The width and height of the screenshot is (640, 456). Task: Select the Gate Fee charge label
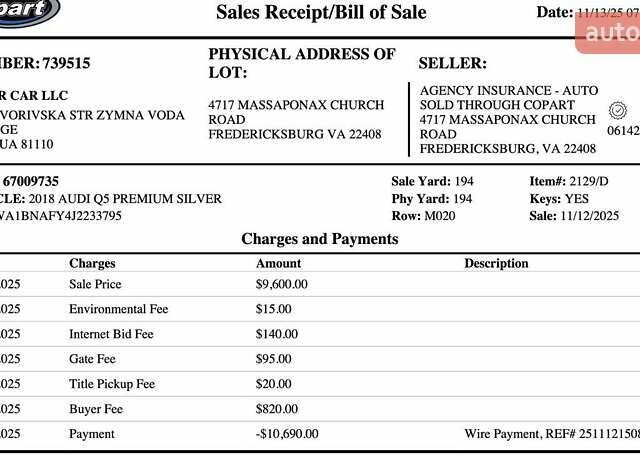pos(92,359)
